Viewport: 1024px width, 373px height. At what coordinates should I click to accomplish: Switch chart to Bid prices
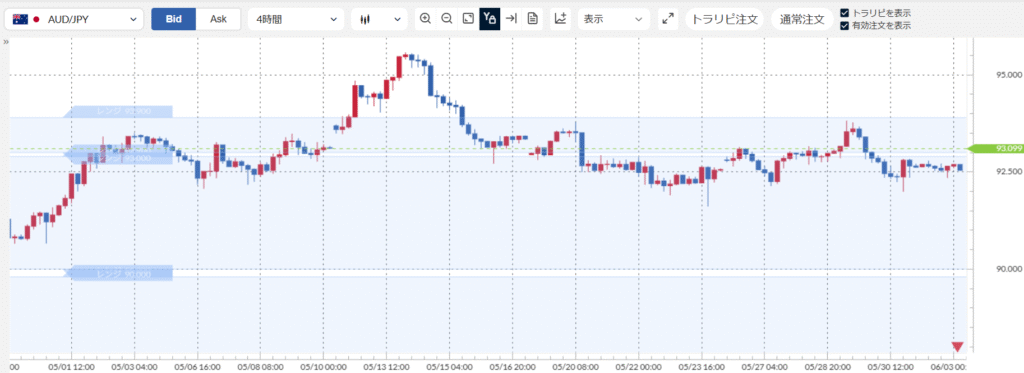pyautogui.click(x=174, y=19)
